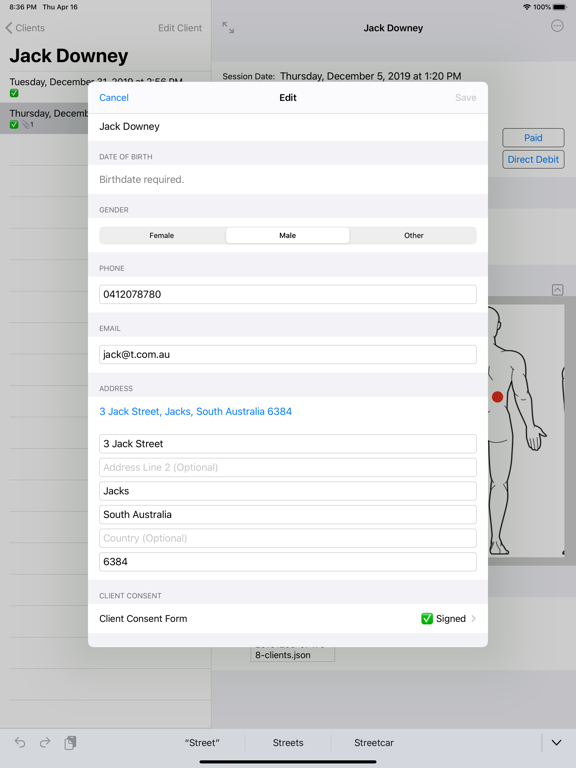Screen dimensions: 576x768
Task: Edit the Jacks city field
Action: [288, 491]
